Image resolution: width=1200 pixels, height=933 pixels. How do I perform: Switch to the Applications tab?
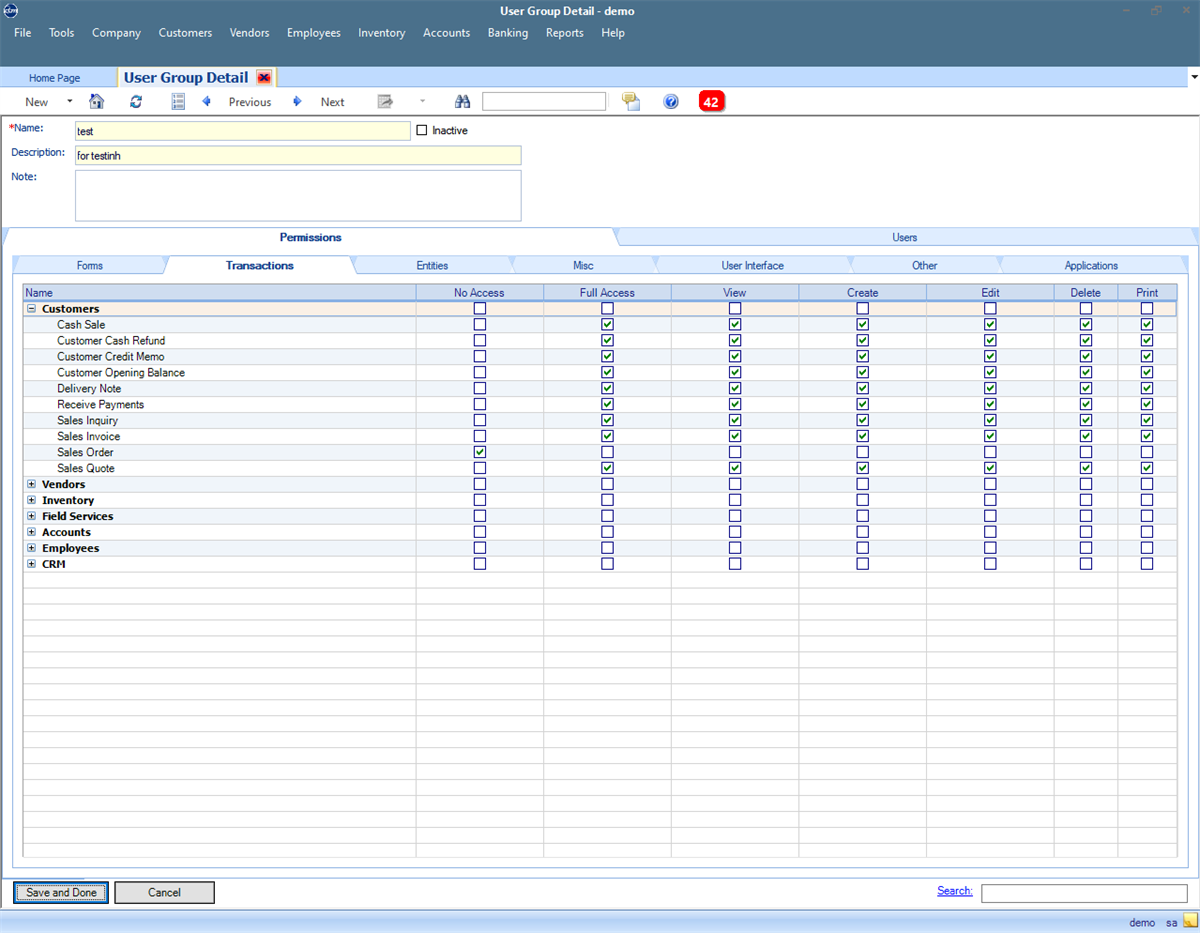pyautogui.click(x=1091, y=266)
